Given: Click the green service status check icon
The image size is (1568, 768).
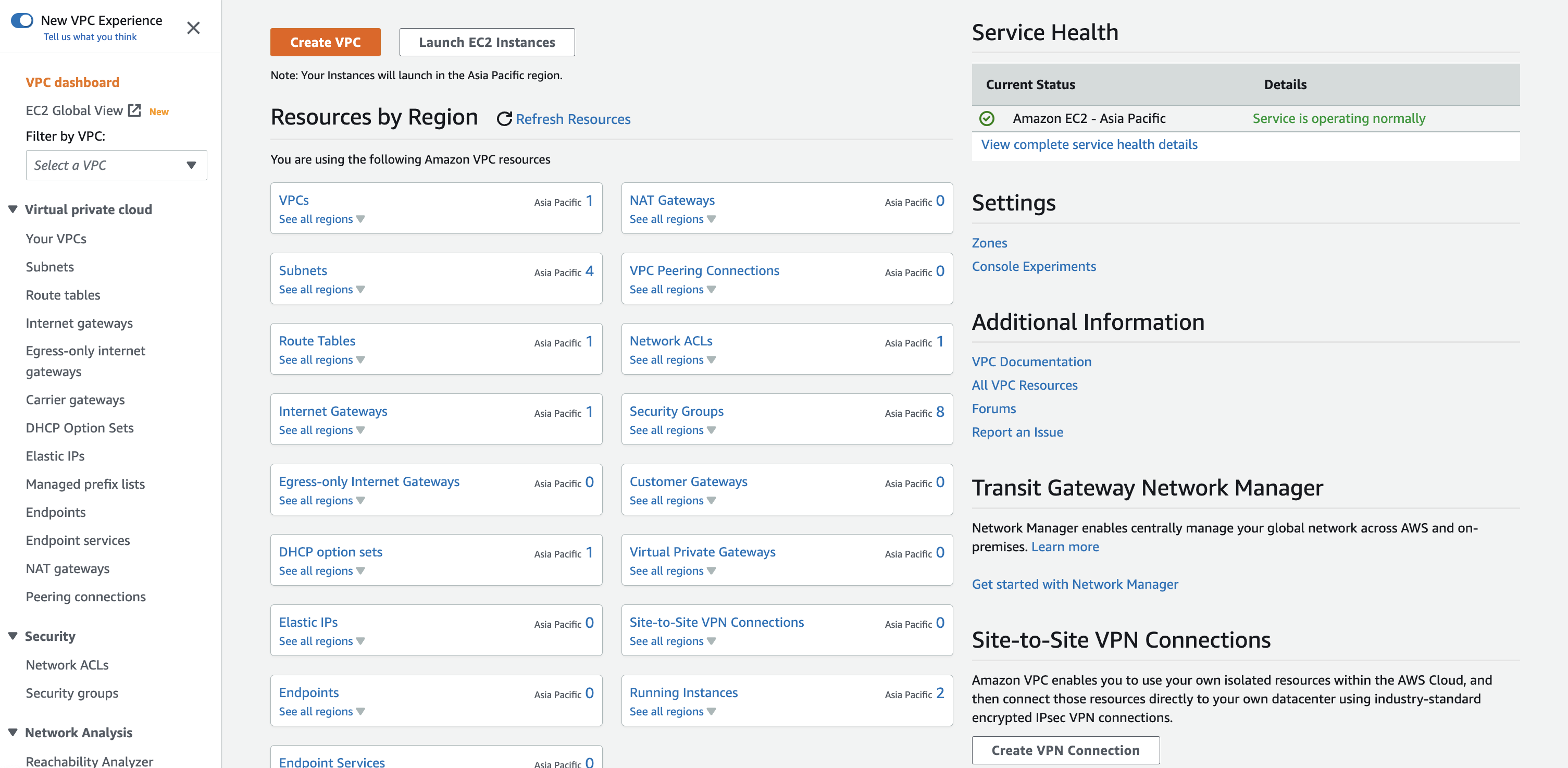Looking at the screenshot, I should tap(987, 118).
